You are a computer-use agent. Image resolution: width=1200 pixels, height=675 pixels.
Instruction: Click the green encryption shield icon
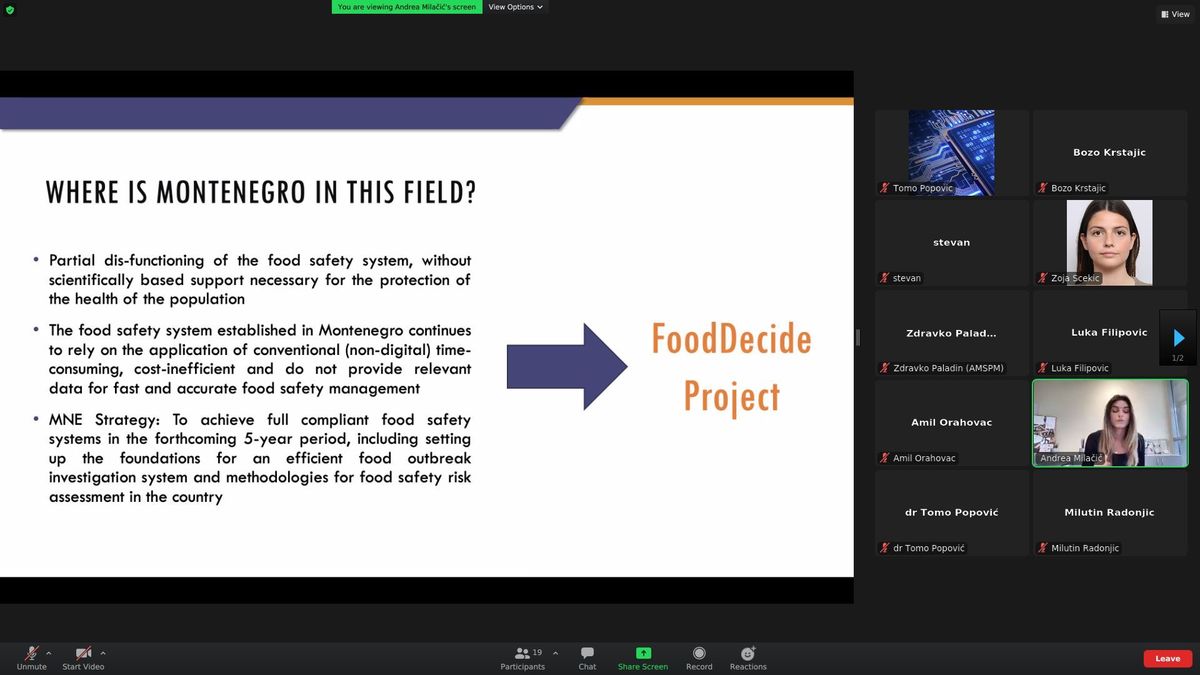(10, 9)
